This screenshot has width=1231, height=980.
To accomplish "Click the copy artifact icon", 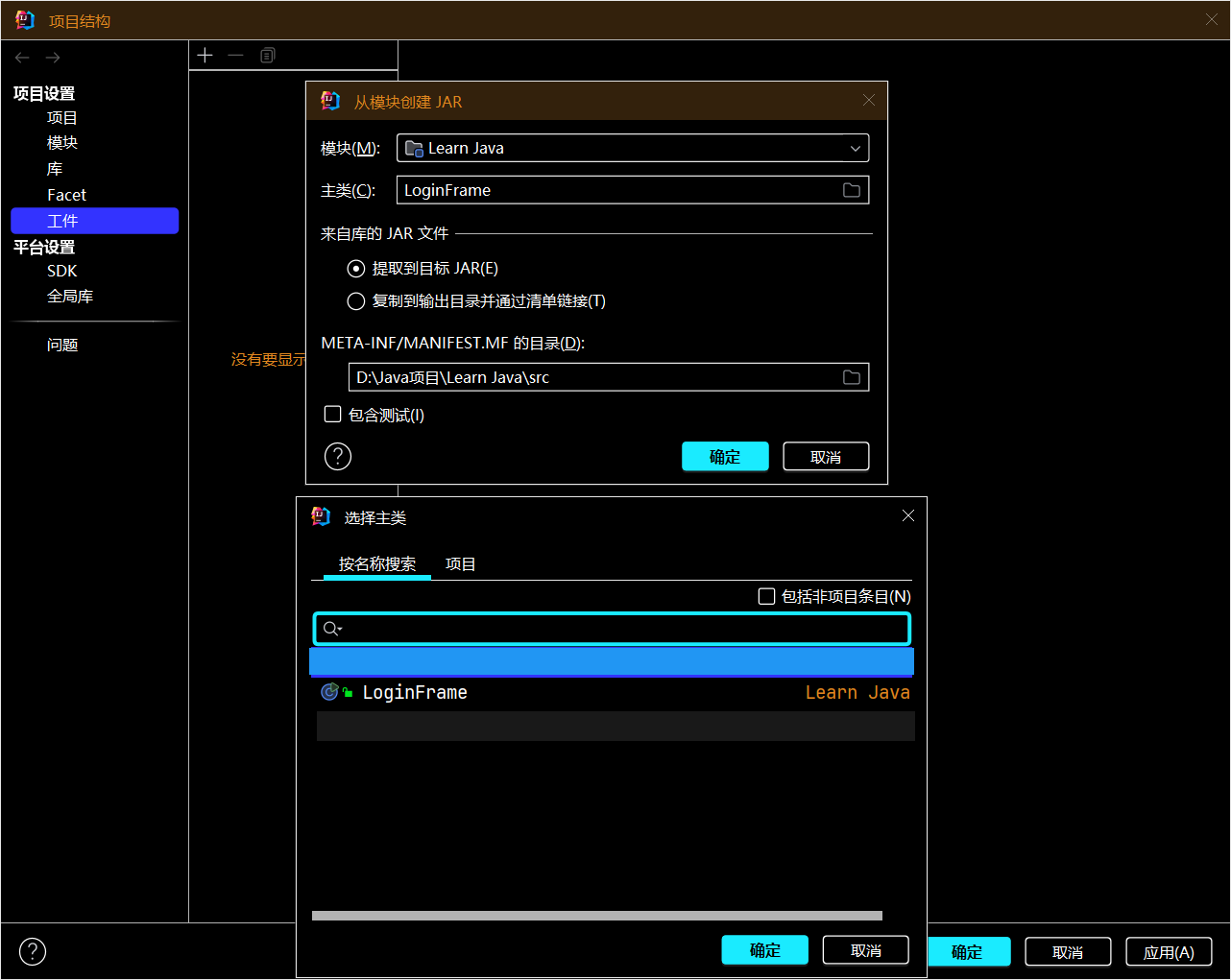I will click(268, 56).
